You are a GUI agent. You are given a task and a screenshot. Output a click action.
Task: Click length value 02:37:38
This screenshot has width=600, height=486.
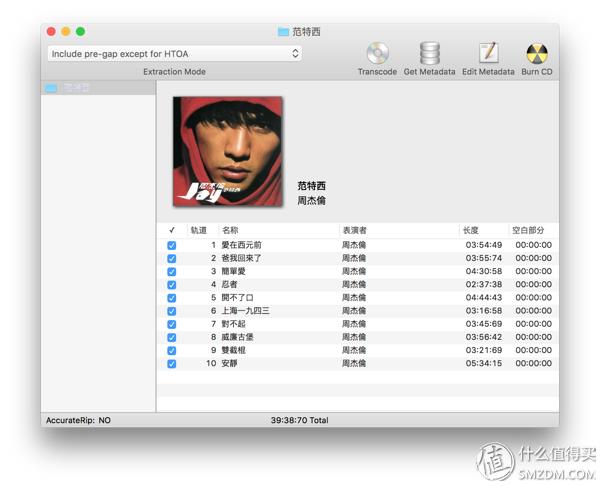(484, 284)
